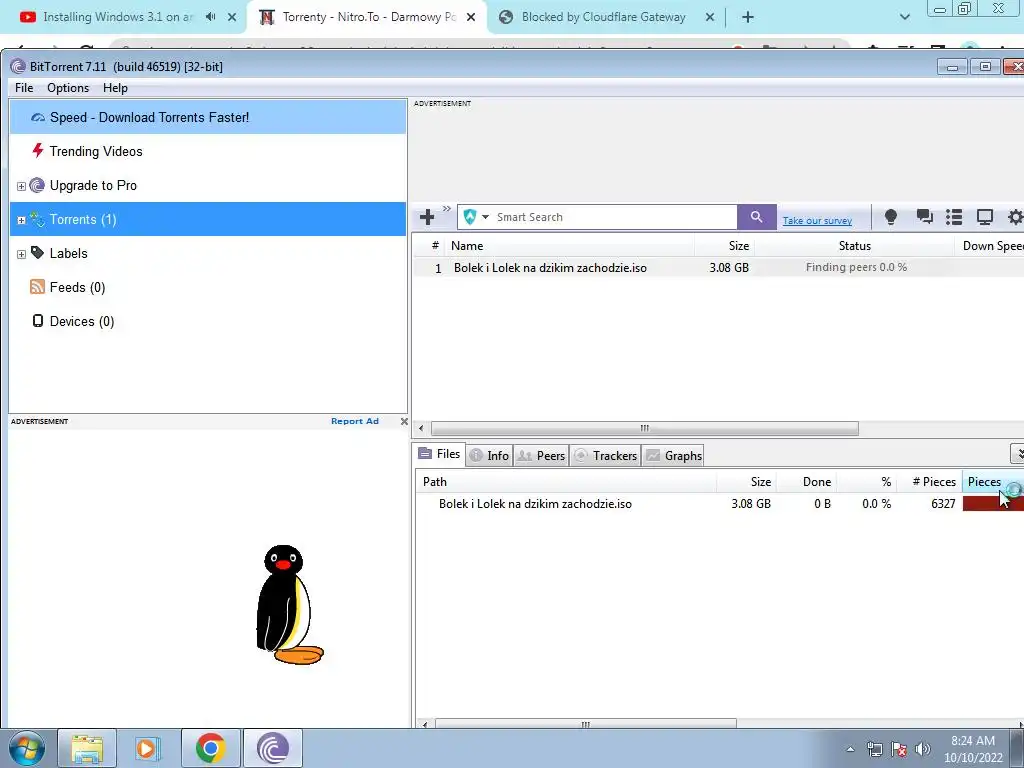Sort torrents by Status column

(855, 246)
